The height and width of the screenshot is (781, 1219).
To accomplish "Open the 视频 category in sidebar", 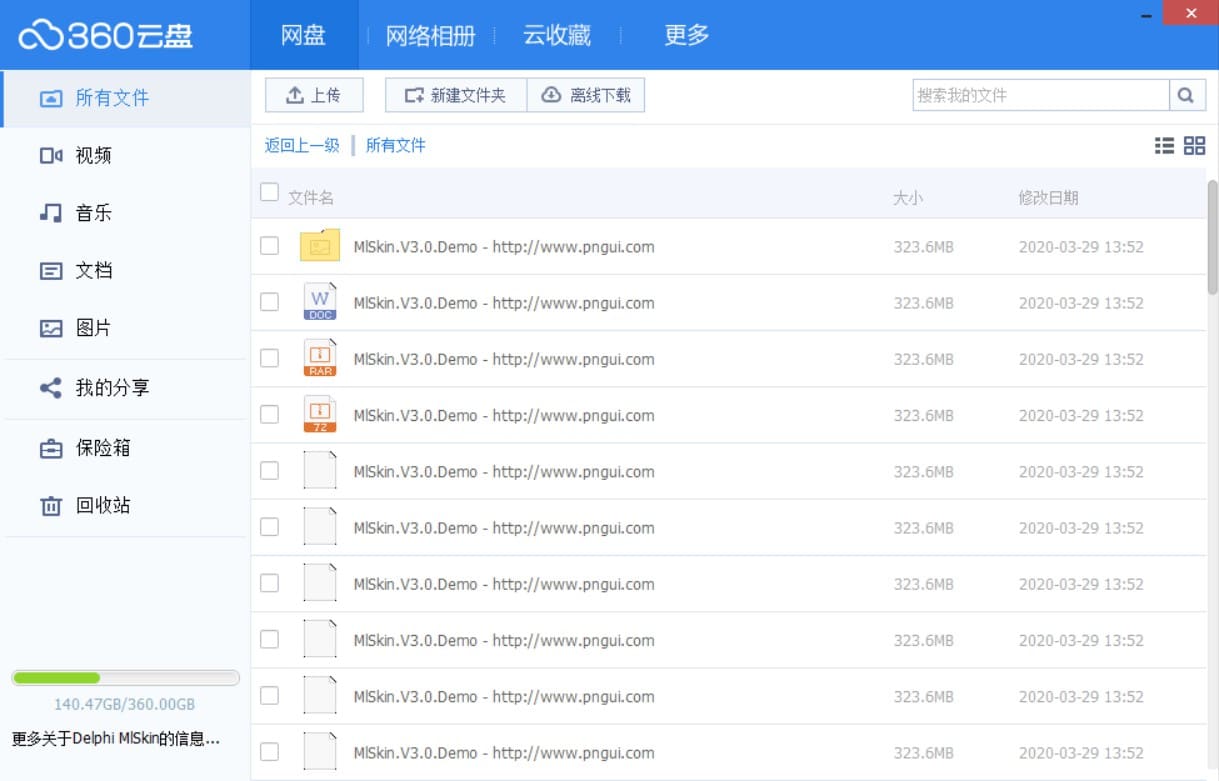I will 125,155.
